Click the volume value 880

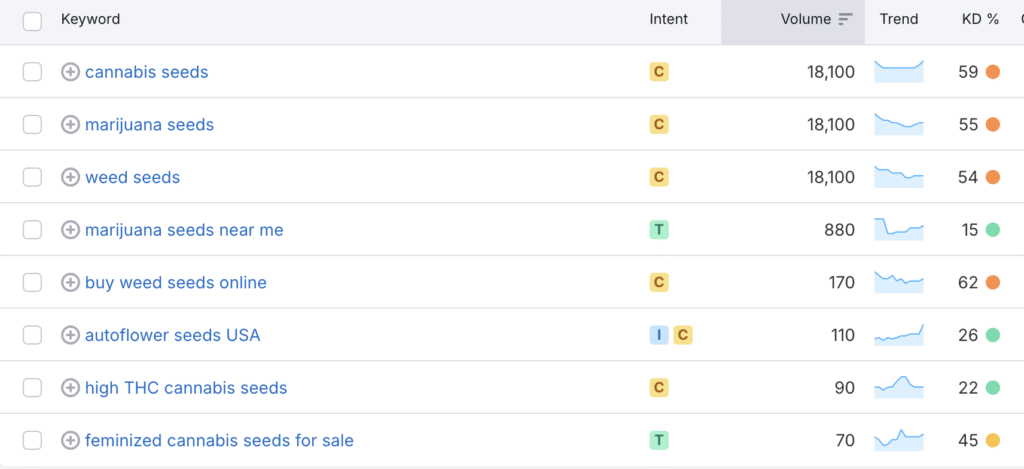(839, 230)
